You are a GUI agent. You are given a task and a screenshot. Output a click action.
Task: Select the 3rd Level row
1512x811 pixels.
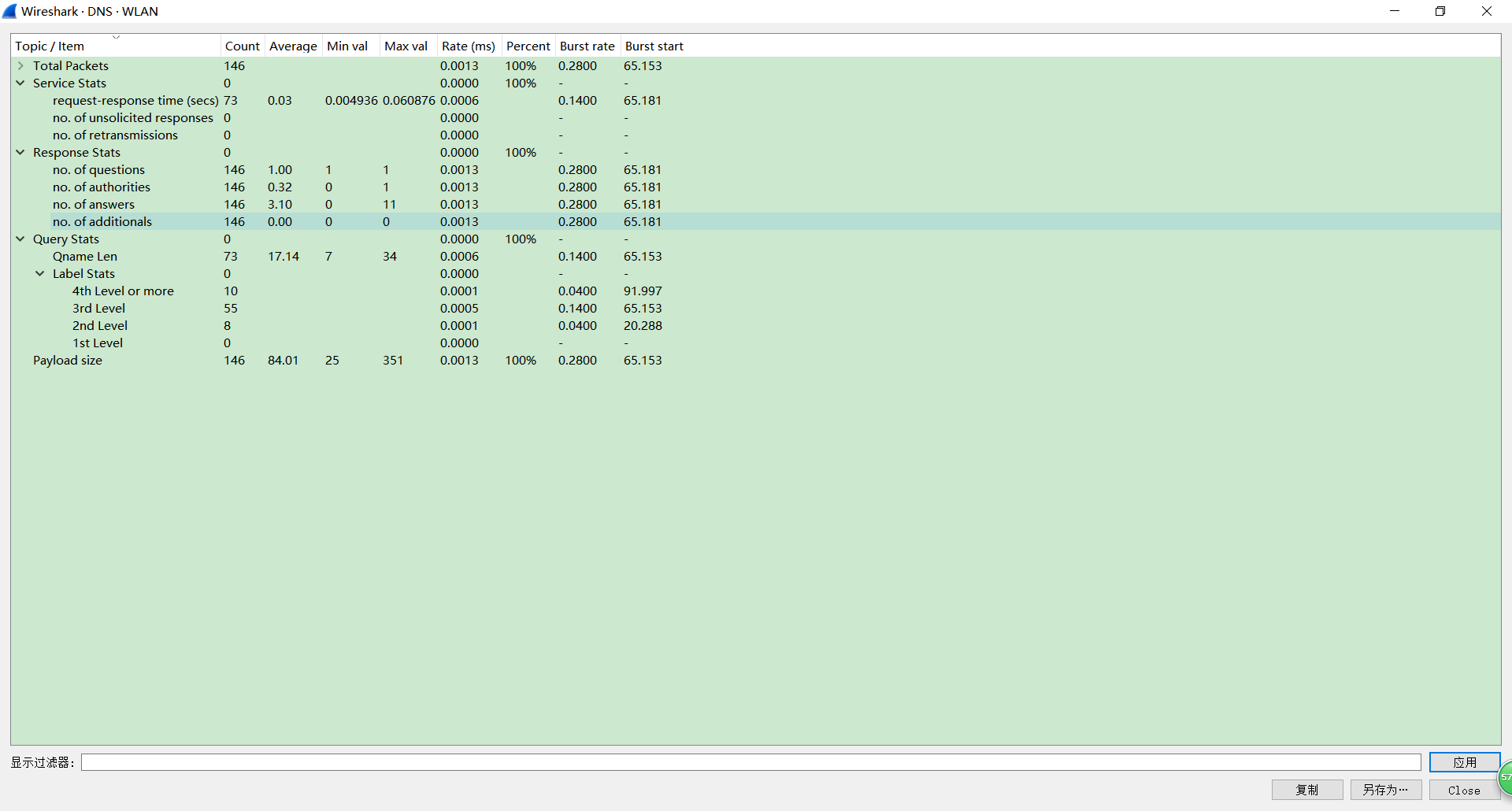click(756, 309)
